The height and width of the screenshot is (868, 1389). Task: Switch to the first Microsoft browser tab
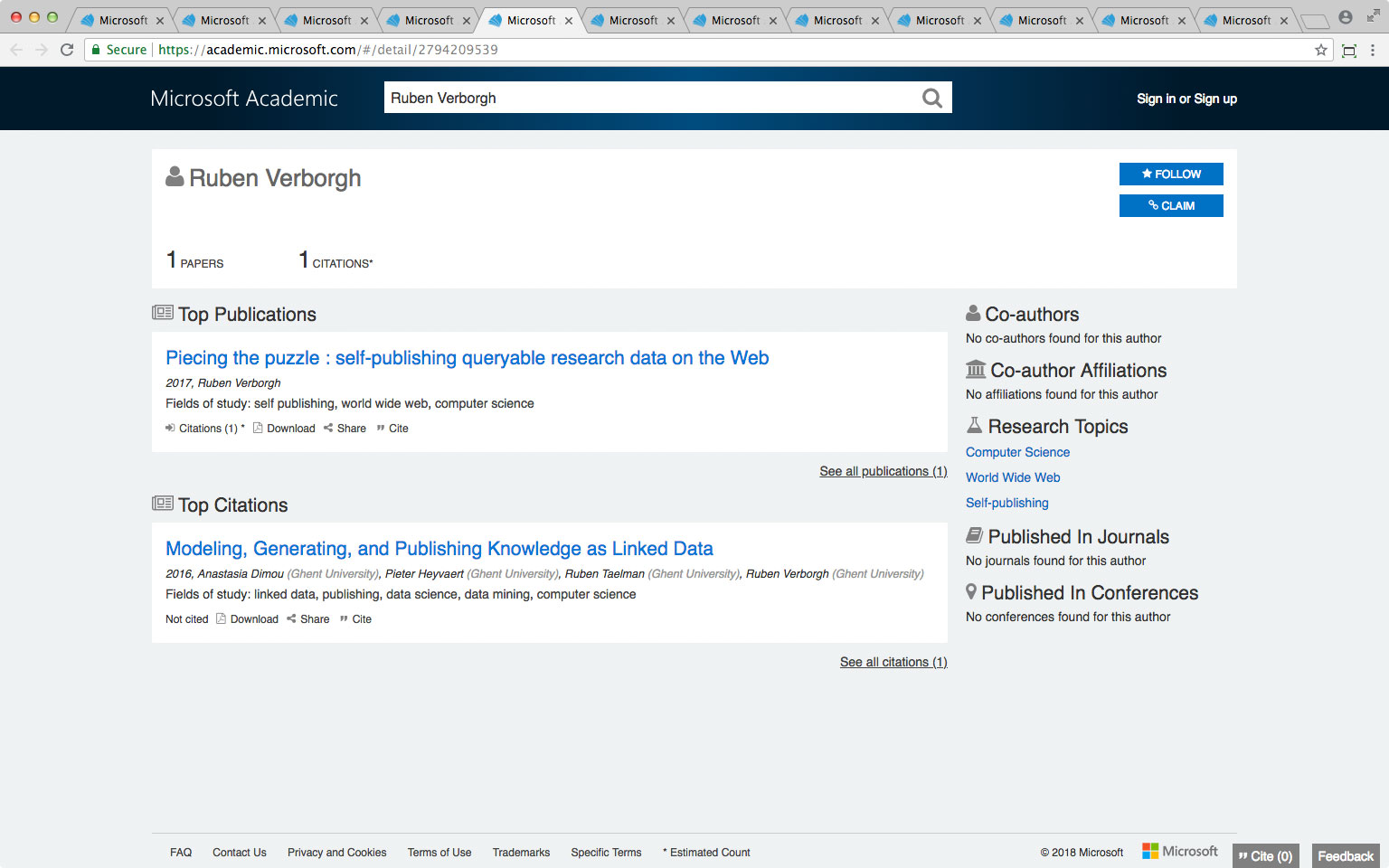click(x=121, y=20)
